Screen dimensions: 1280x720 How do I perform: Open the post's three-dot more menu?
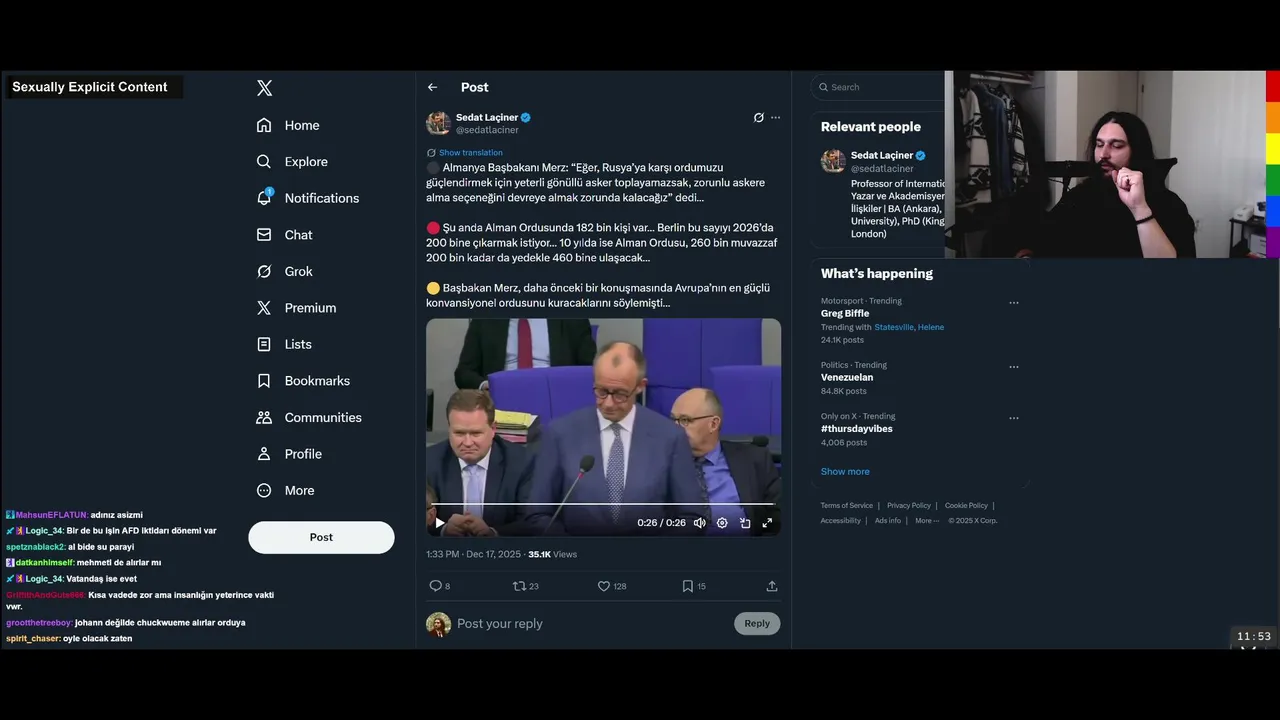(x=775, y=117)
